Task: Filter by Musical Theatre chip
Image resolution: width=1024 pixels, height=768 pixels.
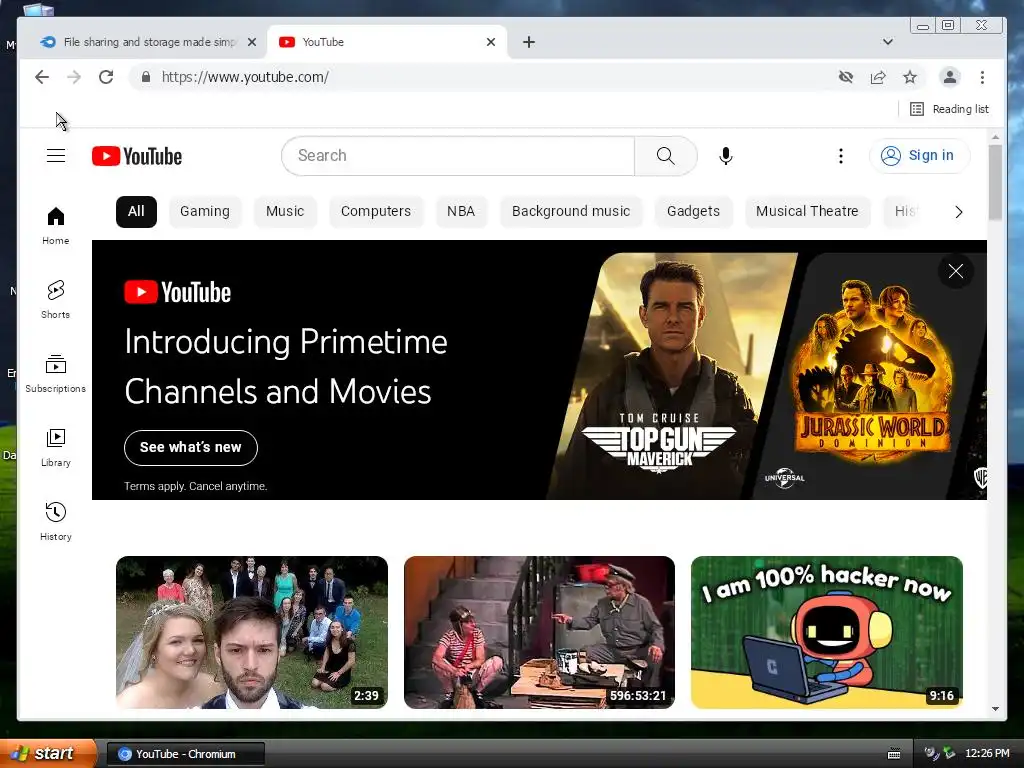Action: [807, 212]
